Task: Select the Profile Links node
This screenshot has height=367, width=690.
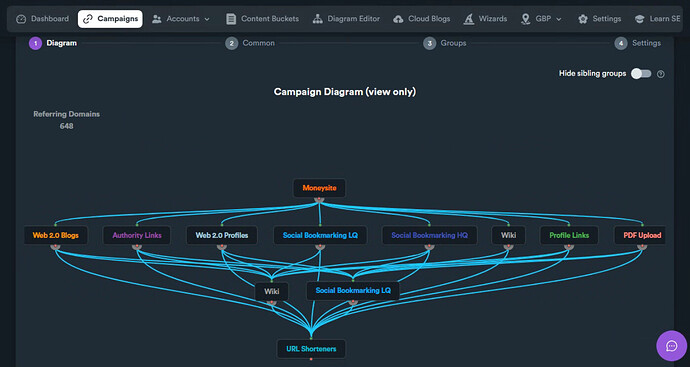Action: (569, 235)
